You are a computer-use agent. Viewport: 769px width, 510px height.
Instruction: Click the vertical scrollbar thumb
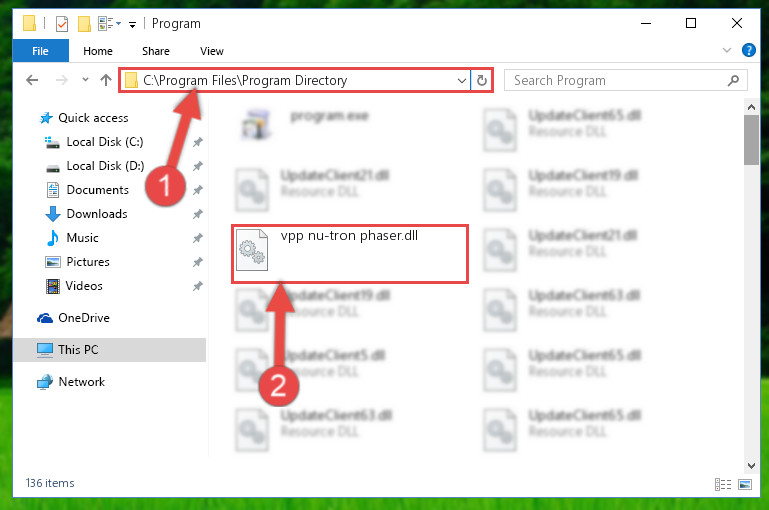751,140
